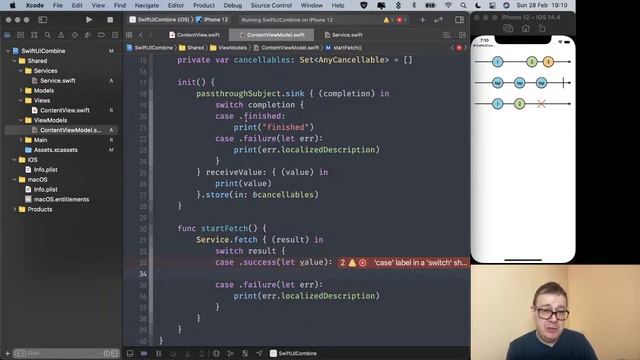Open the Source Control navigator tab icon
Screen dimensions: 640x360
[21, 35]
